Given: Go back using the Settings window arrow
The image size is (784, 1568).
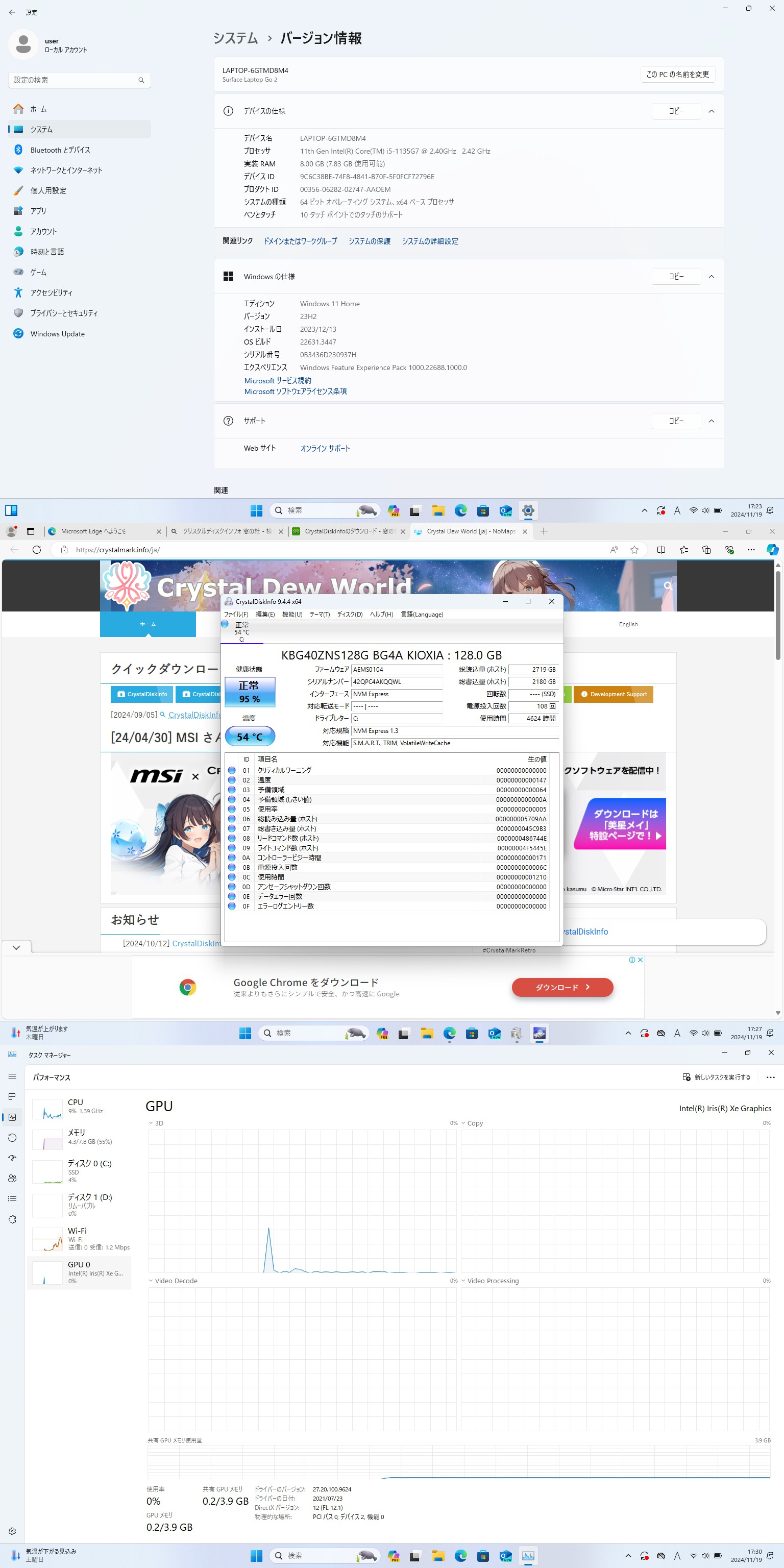Looking at the screenshot, I should point(12,12).
